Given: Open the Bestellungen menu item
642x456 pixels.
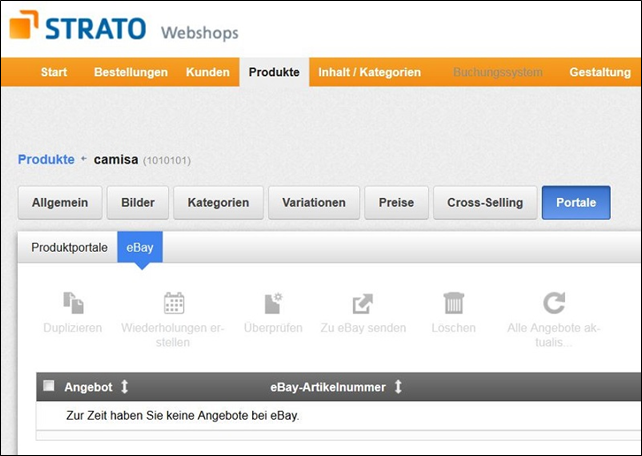Looking at the screenshot, I should coord(131,72).
